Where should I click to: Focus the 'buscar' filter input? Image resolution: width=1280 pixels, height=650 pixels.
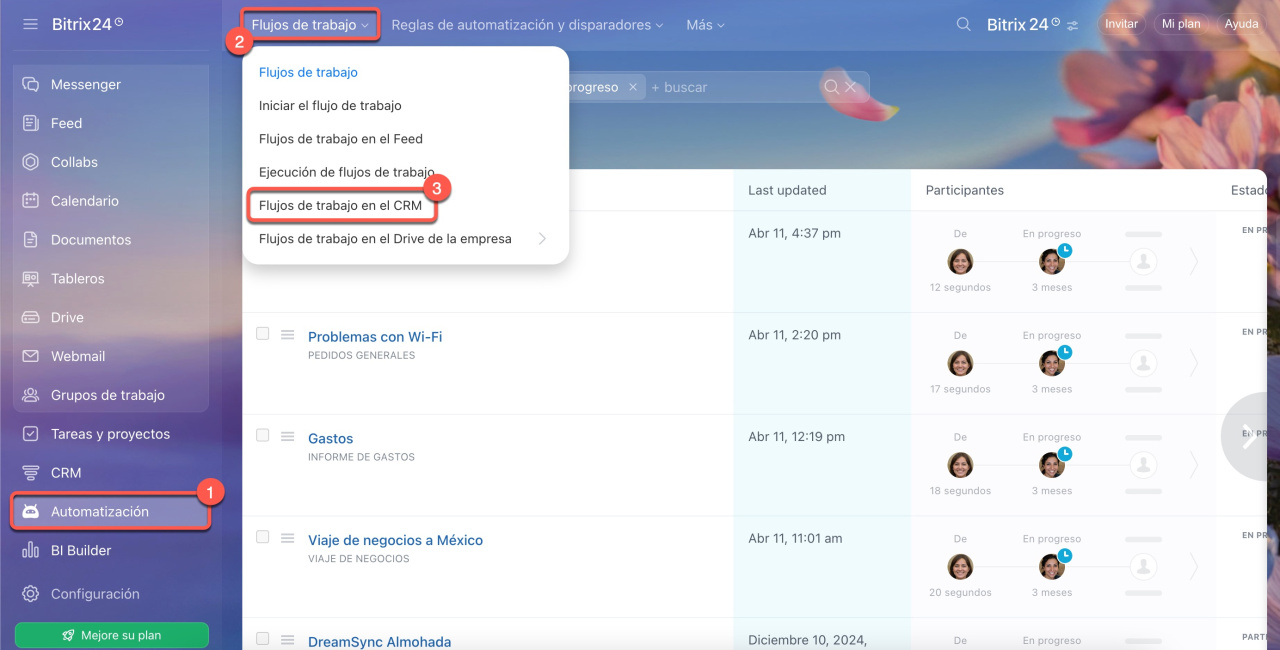click(x=733, y=87)
